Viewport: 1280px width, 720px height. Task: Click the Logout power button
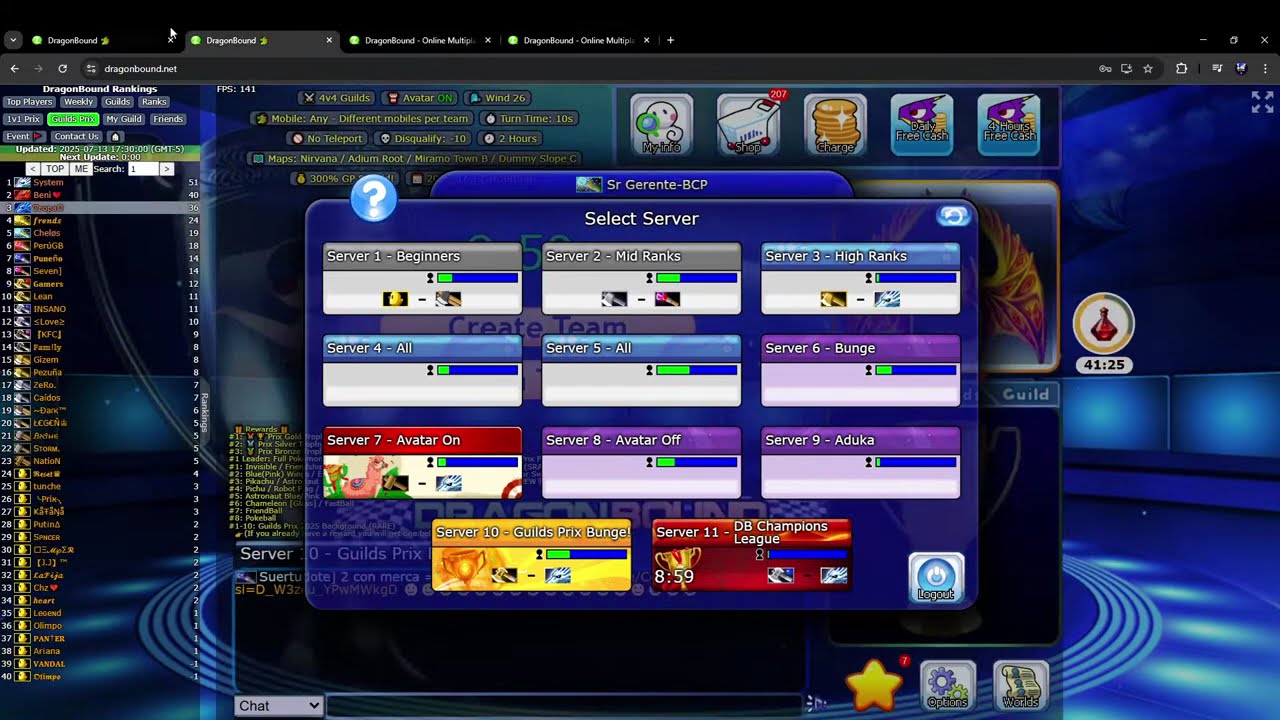[x=936, y=578]
